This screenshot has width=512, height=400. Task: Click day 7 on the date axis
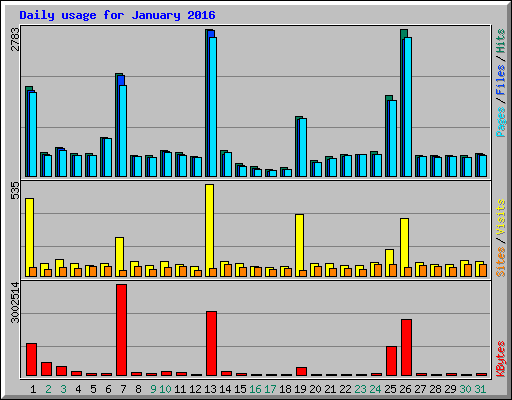point(123,389)
